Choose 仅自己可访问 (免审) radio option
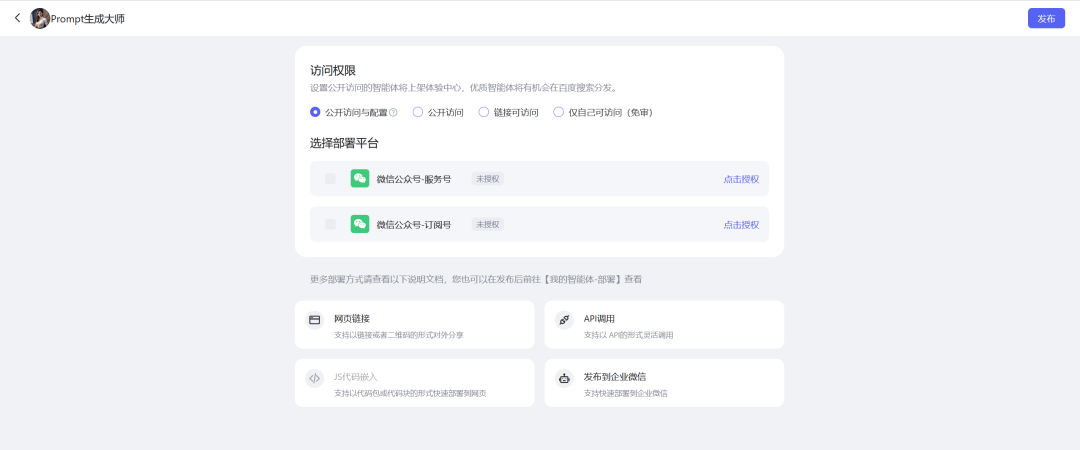The width and height of the screenshot is (1080, 450). (x=559, y=112)
